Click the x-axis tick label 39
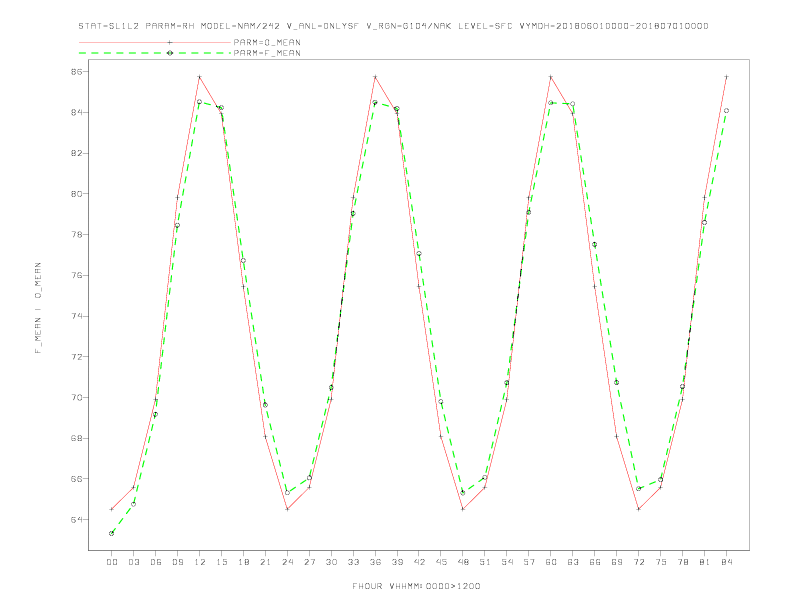Viewport: 792px width, 612px height. (397, 562)
